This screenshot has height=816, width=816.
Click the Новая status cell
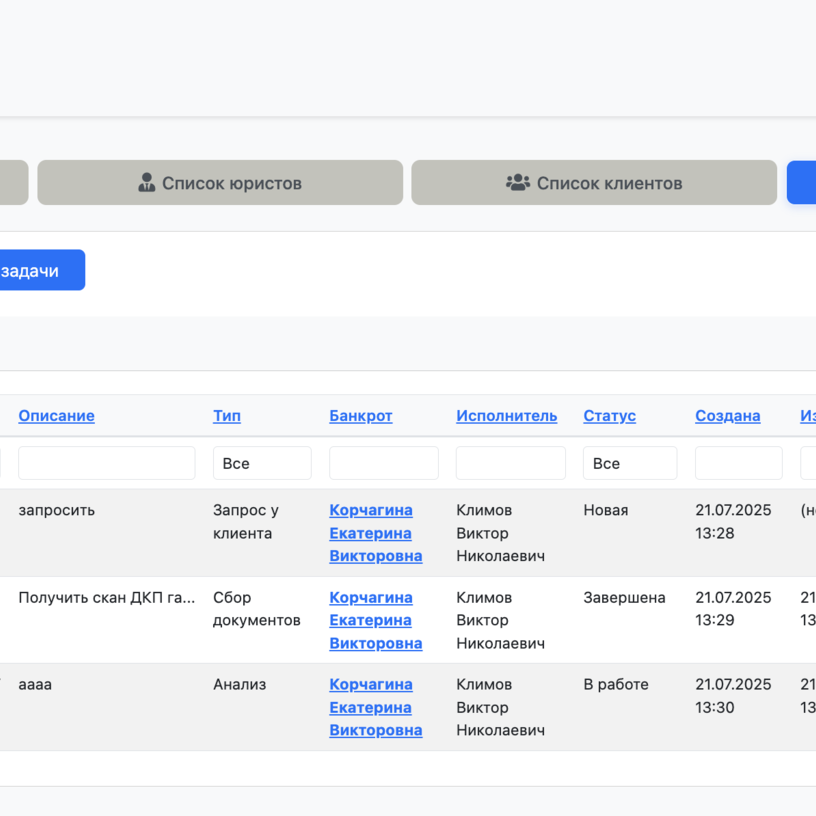606,510
